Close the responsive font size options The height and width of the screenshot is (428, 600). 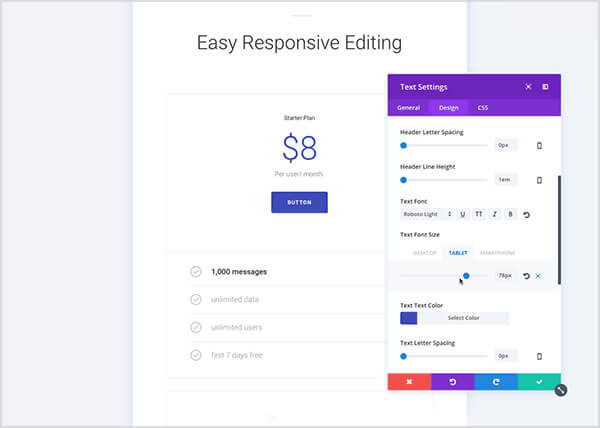click(x=538, y=276)
